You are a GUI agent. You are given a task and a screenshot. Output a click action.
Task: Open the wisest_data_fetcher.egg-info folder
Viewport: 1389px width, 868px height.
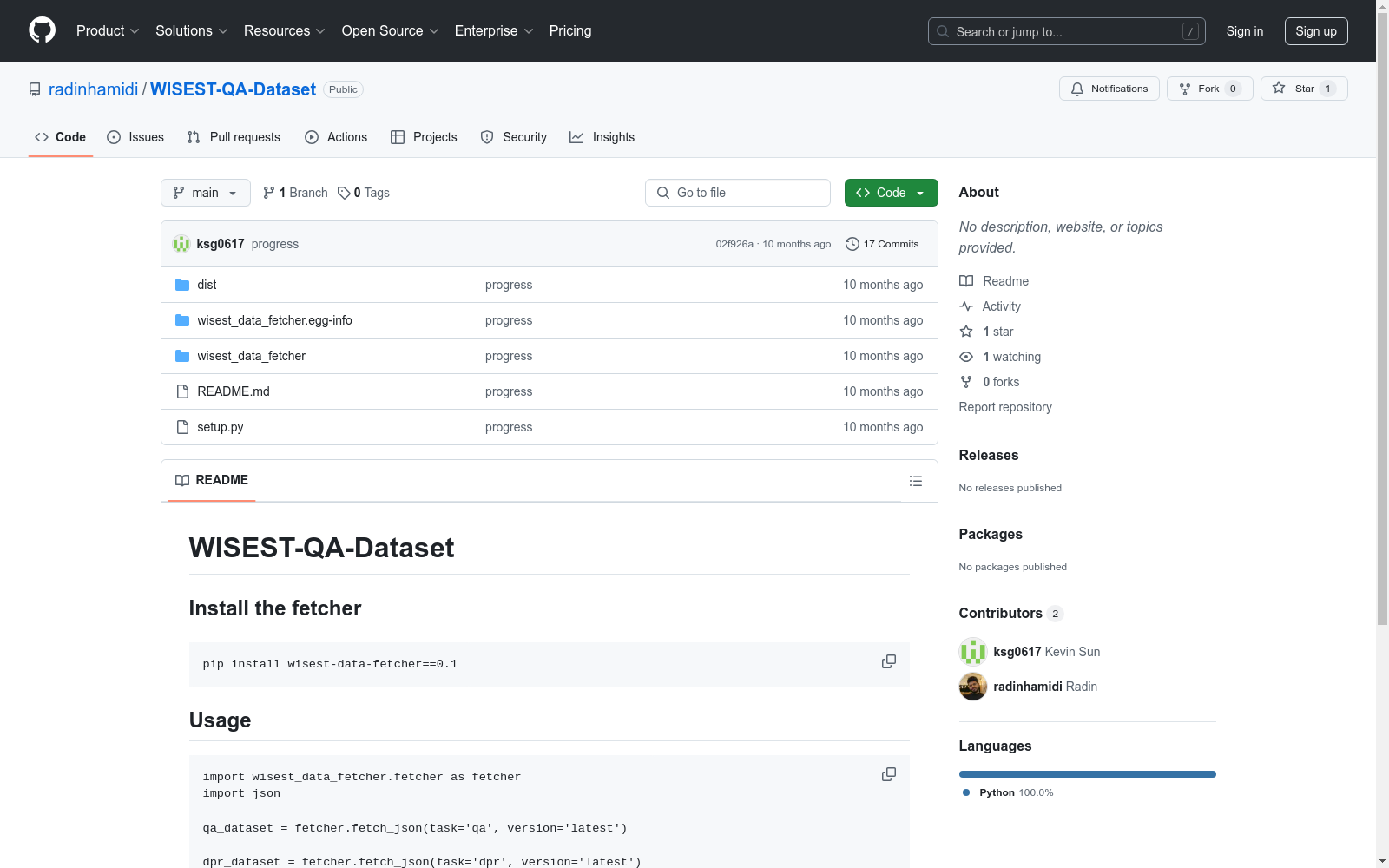274,320
